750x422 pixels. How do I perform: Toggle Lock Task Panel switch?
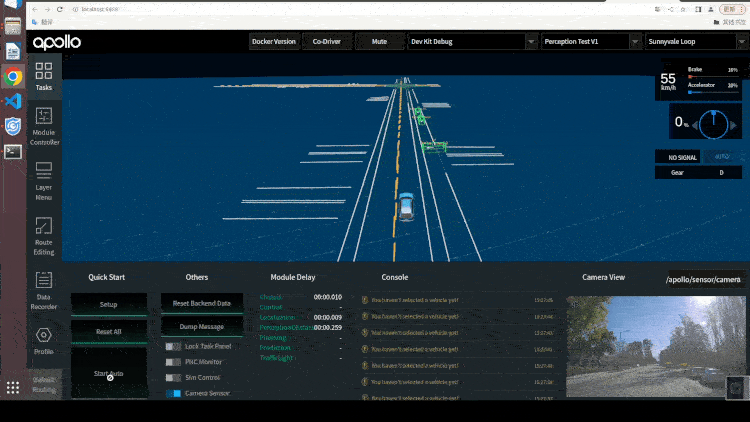(x=173, y=346)
